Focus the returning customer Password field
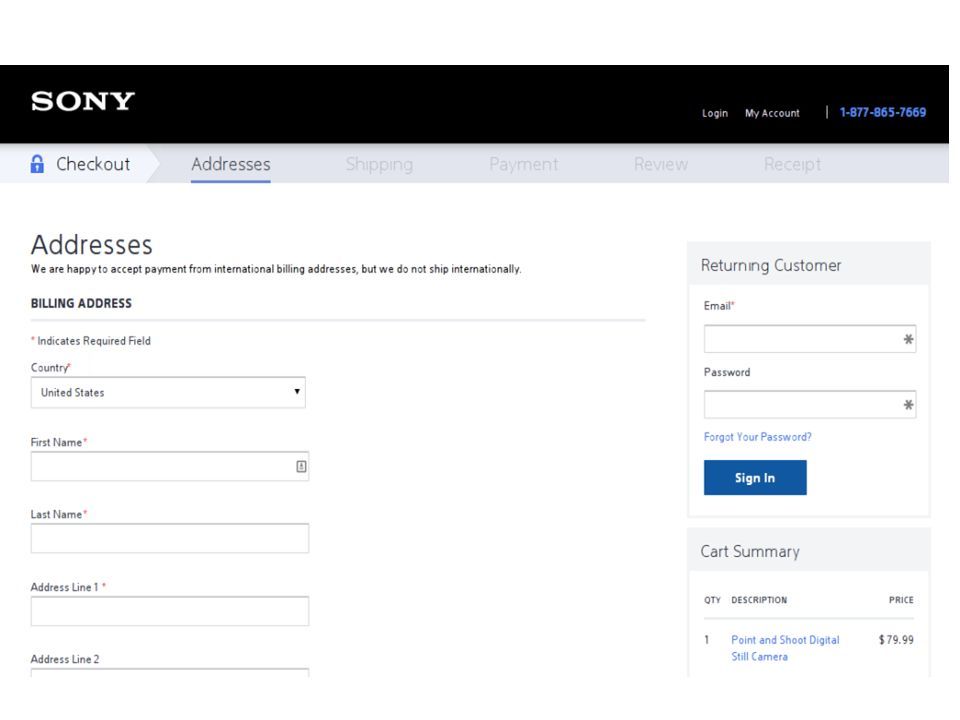Viewport: 960px width, 720px height. [x=809, y=405]
